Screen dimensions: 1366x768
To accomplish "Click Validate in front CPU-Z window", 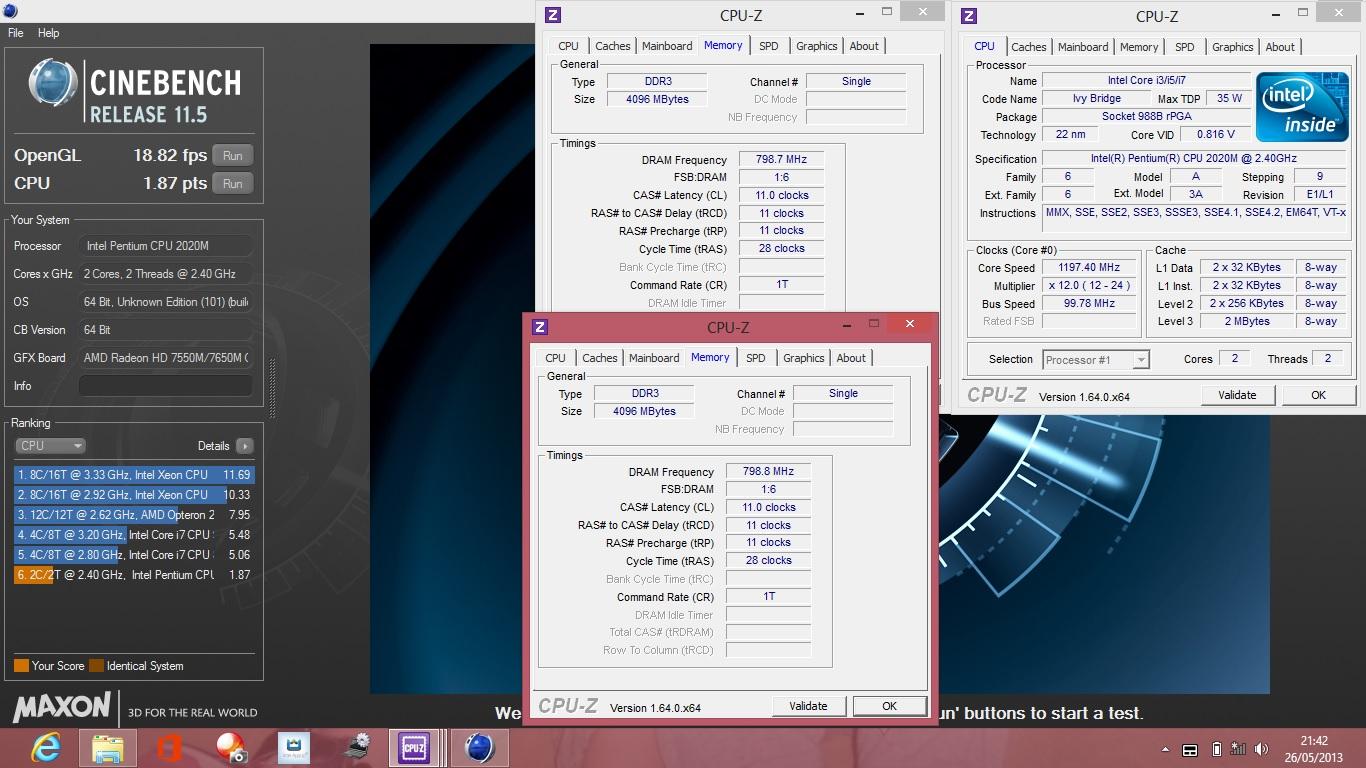I will tap(808, 706).
